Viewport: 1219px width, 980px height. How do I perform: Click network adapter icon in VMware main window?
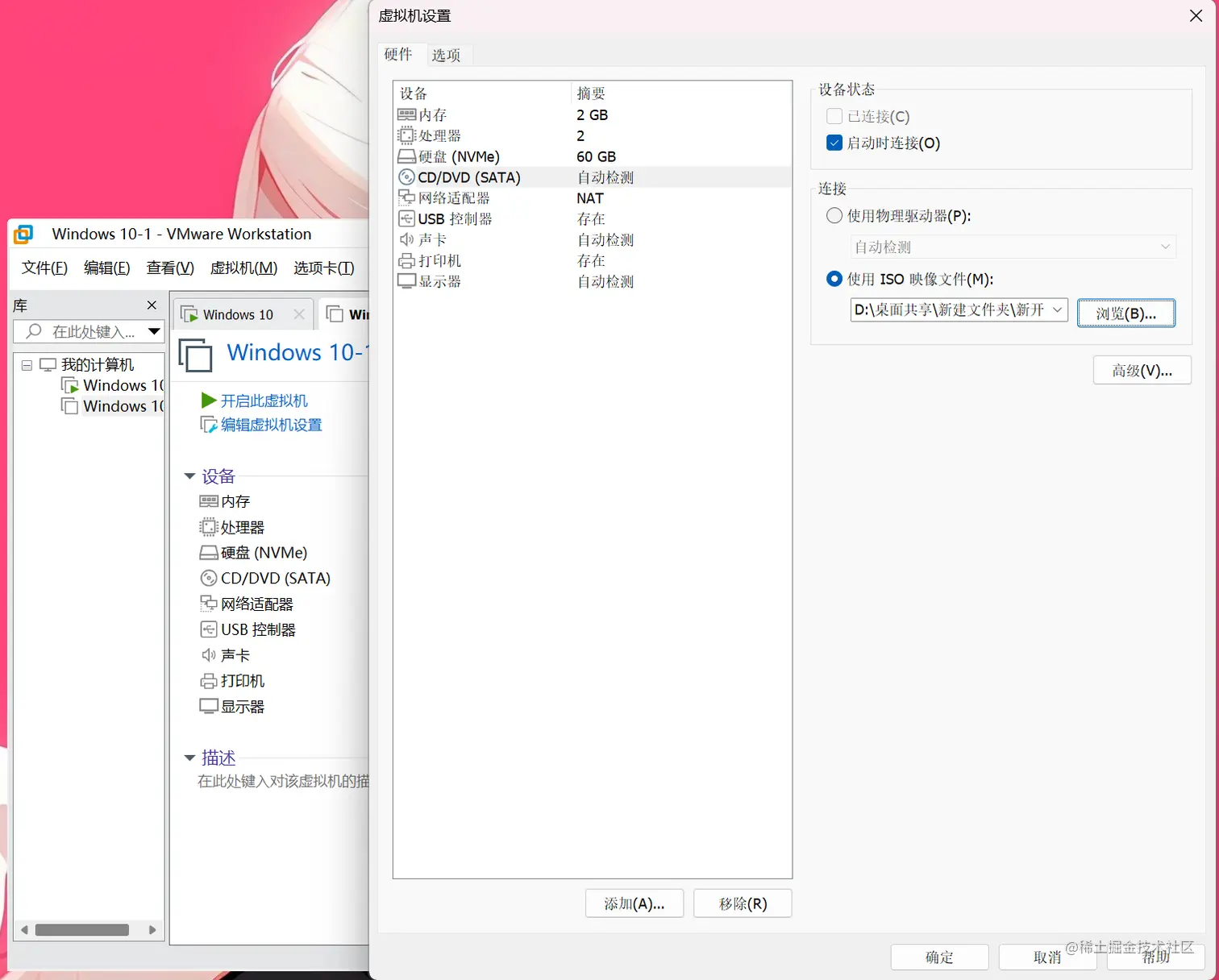pyautogui.click(x=209, y=604)
